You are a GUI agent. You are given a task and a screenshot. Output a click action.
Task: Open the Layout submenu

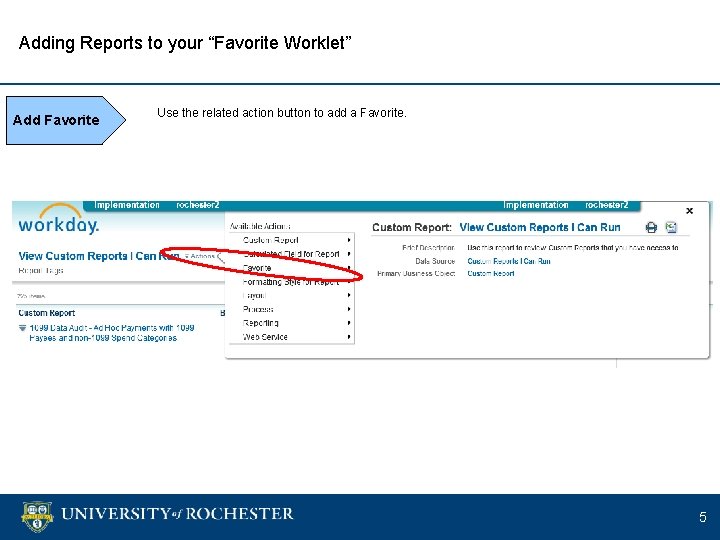292,295
